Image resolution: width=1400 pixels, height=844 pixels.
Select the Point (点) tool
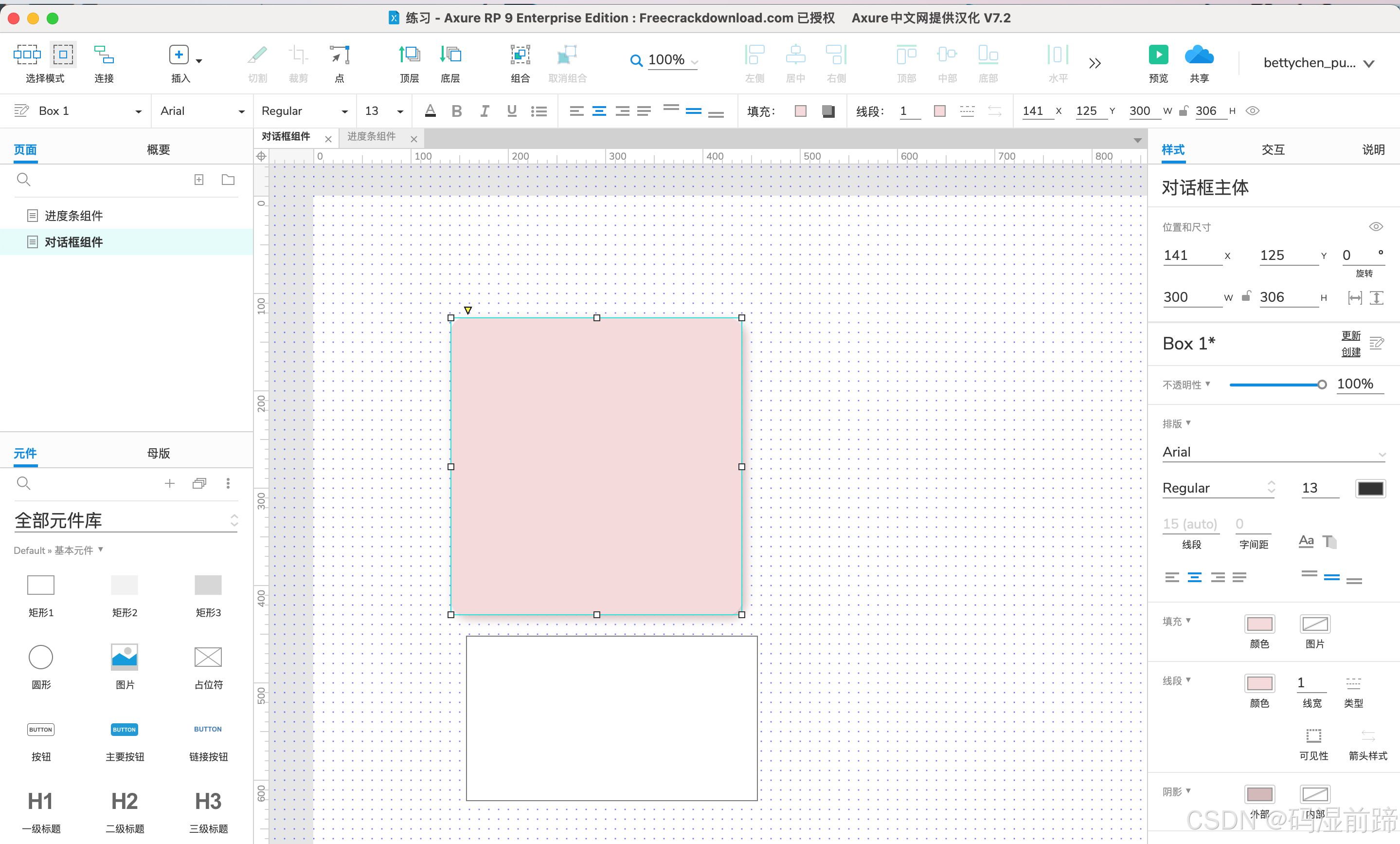coord(339,55)
